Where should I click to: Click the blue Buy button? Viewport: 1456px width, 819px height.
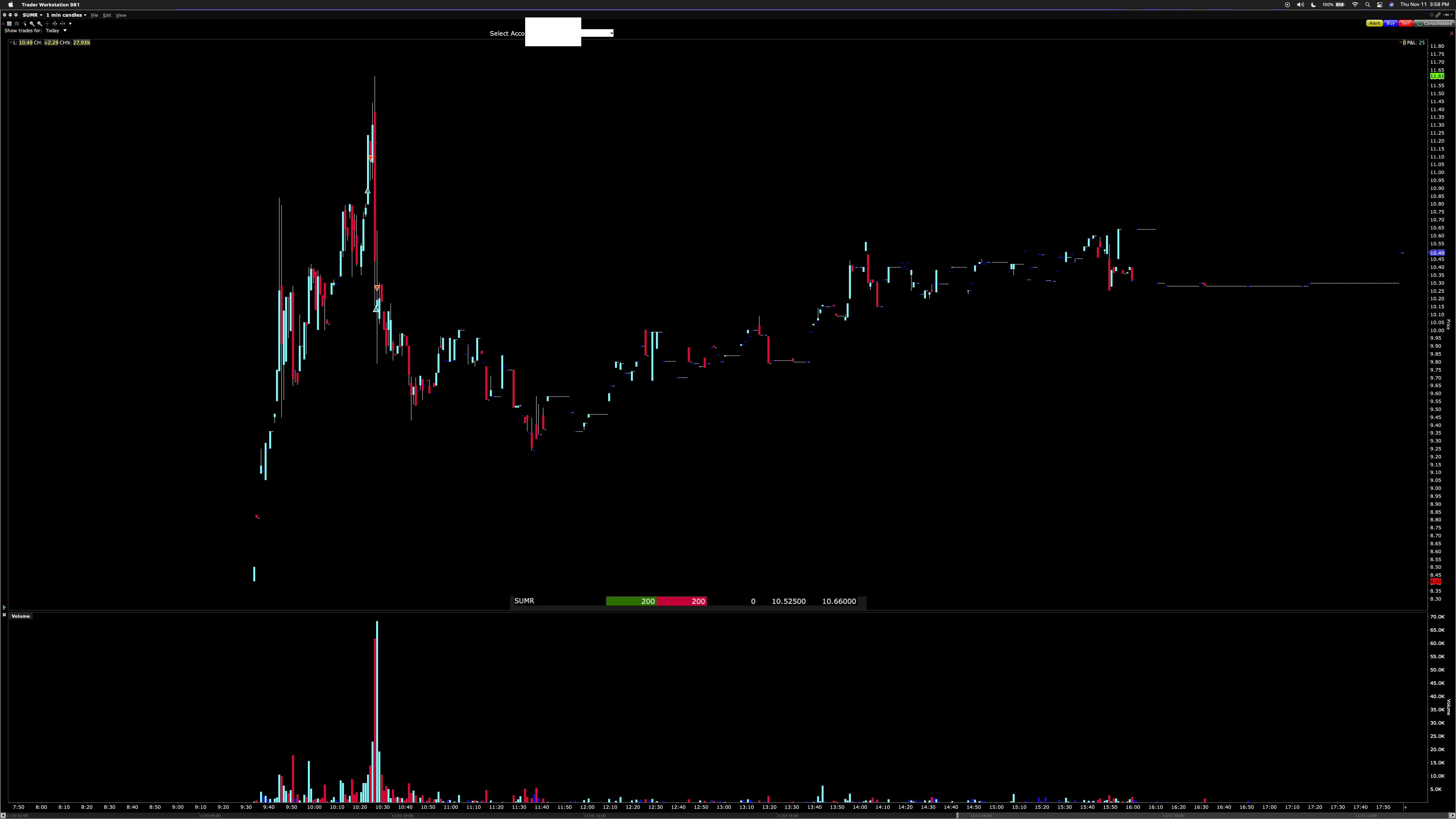[1390, 24]
